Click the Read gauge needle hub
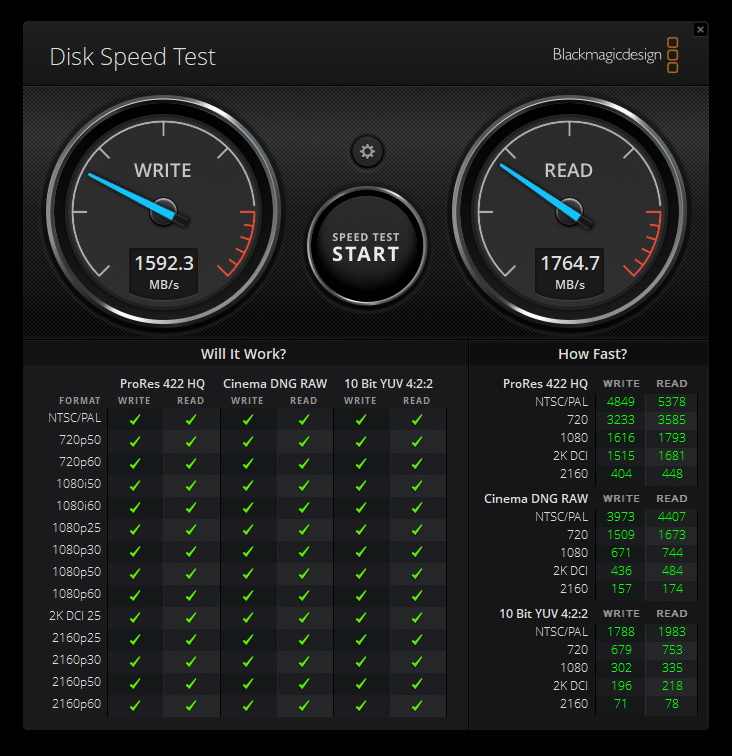The height and width of the screenshot is (756, 732). tap(569, 212)
